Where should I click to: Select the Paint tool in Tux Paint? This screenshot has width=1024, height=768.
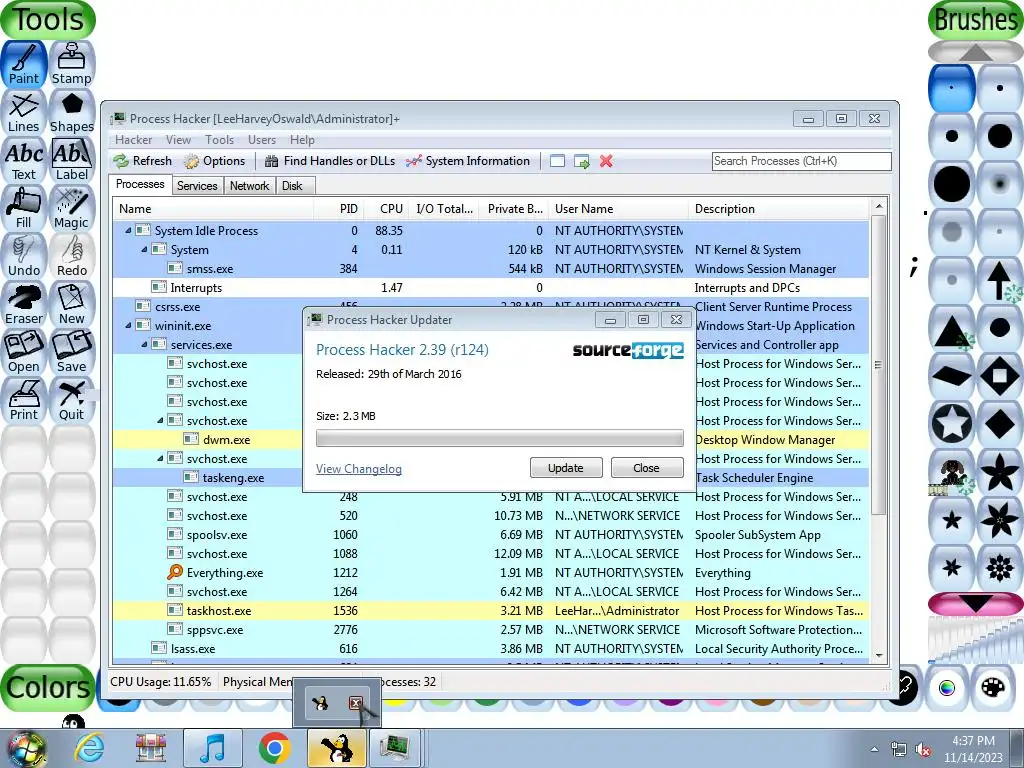24,64
